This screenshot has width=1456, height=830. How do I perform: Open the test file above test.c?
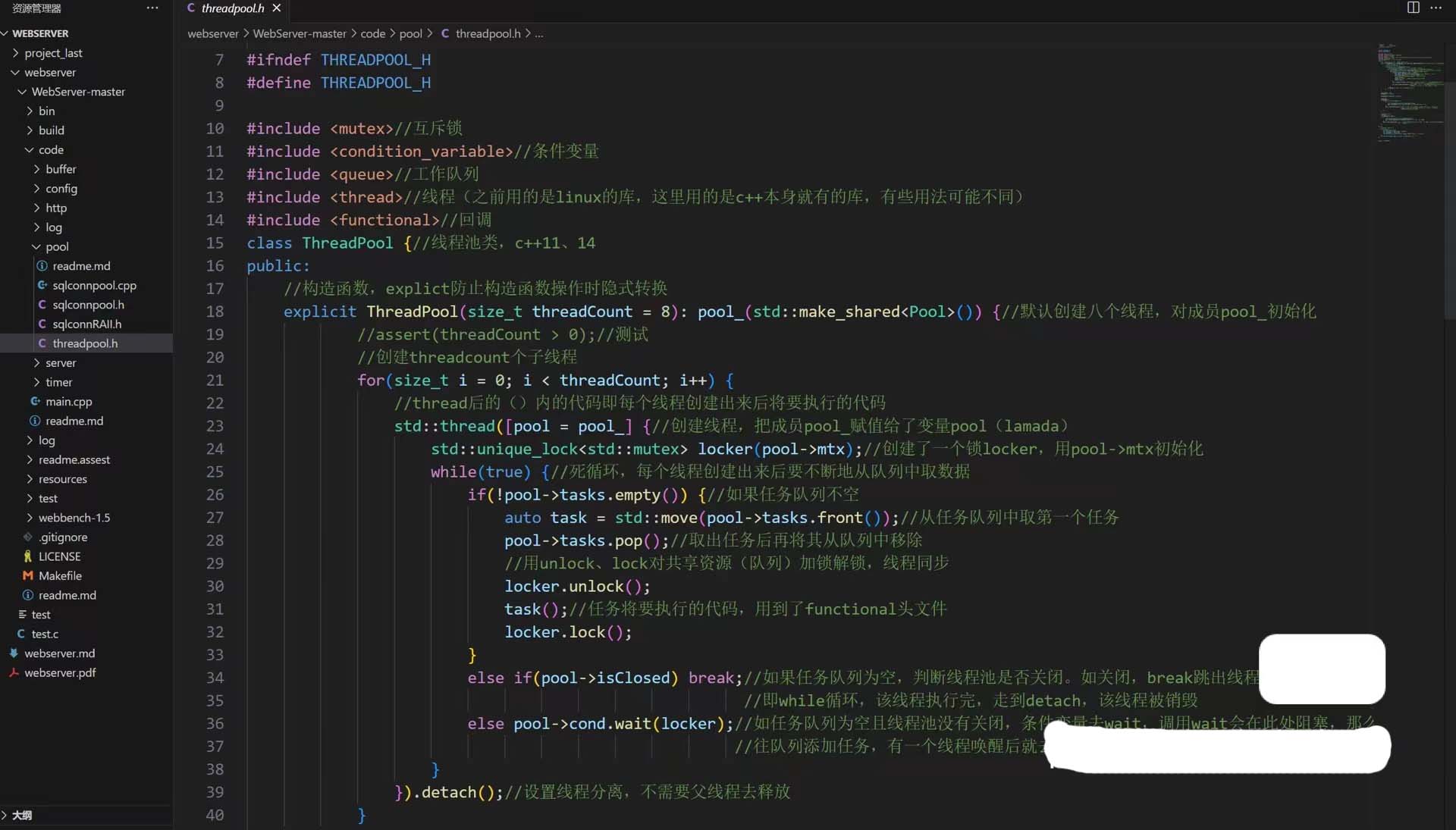pyautogui.click(x=86, y=615)
